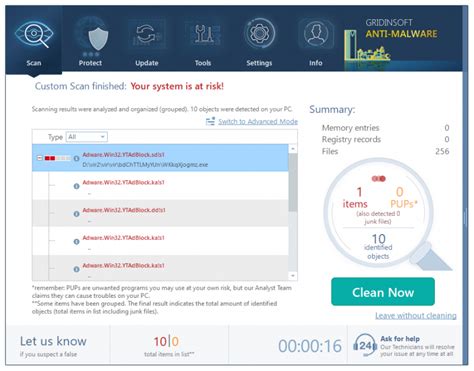Click the red threat indicator in magnifier

(378, 179)
